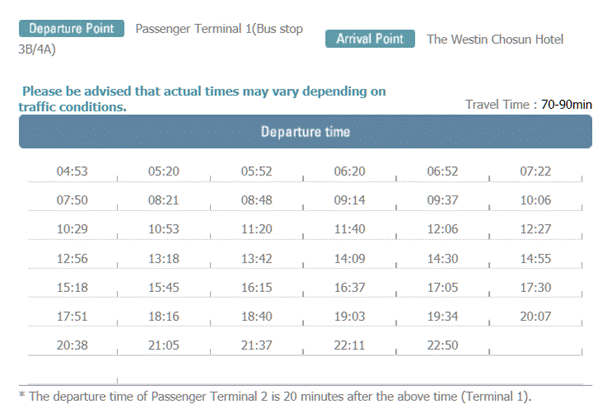Click the 20:07 departure time
Viewport: 612px width, 409px height.
click(536, 316)
